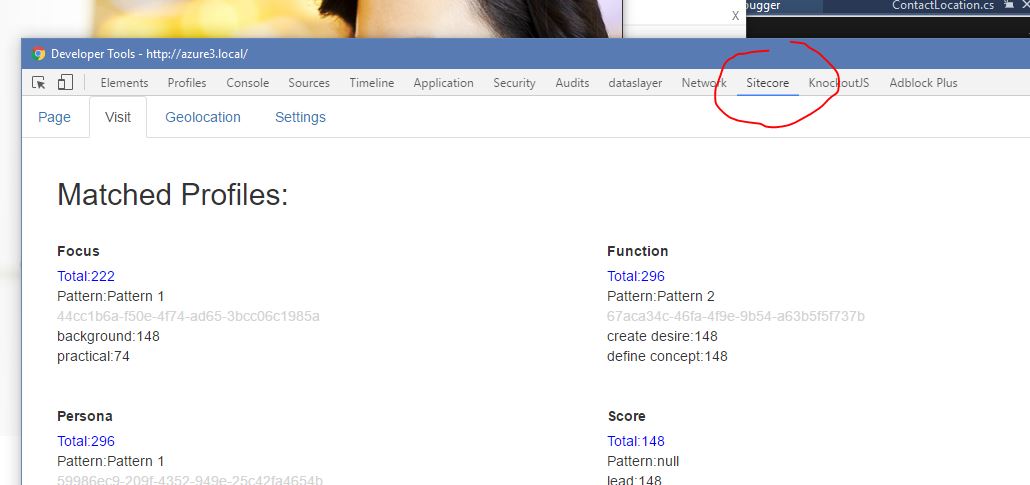Click Total:148 under Score
This screenshot has height=485, width=1030.
tap(636, 441)
